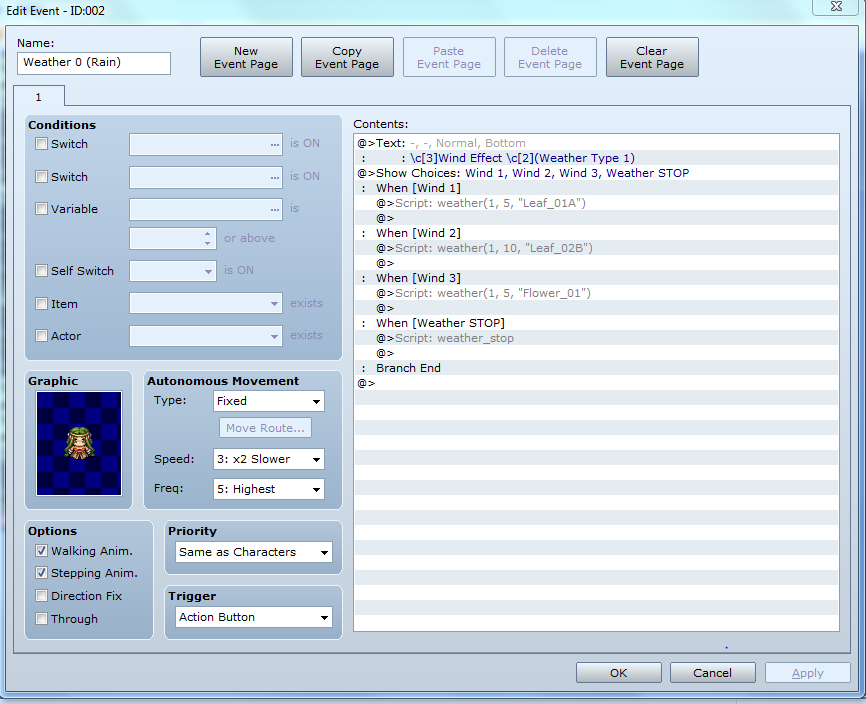
Task: Enable the Through option
Action: [41, 618]
